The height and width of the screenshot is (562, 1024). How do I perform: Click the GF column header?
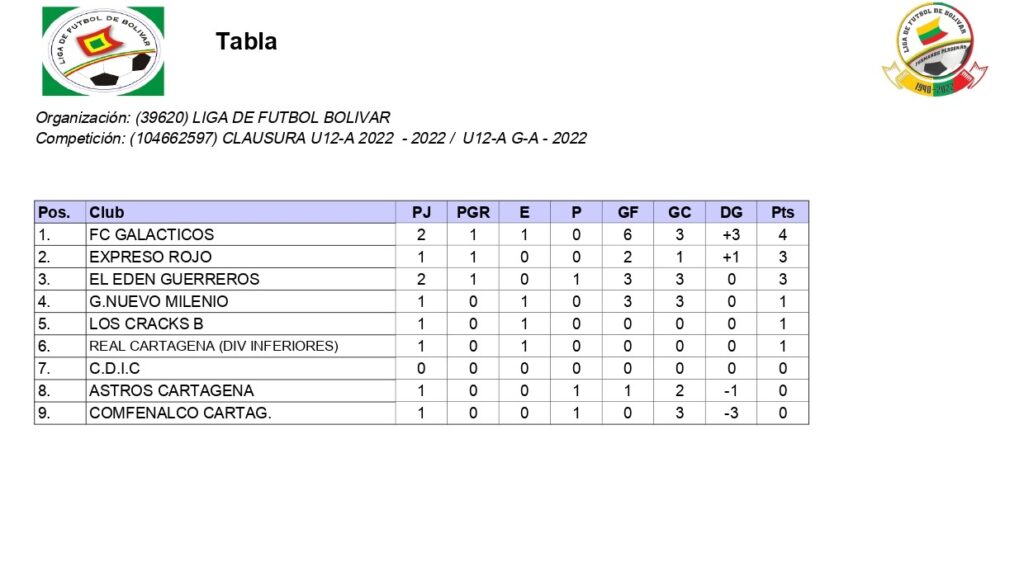pos(628,212)
